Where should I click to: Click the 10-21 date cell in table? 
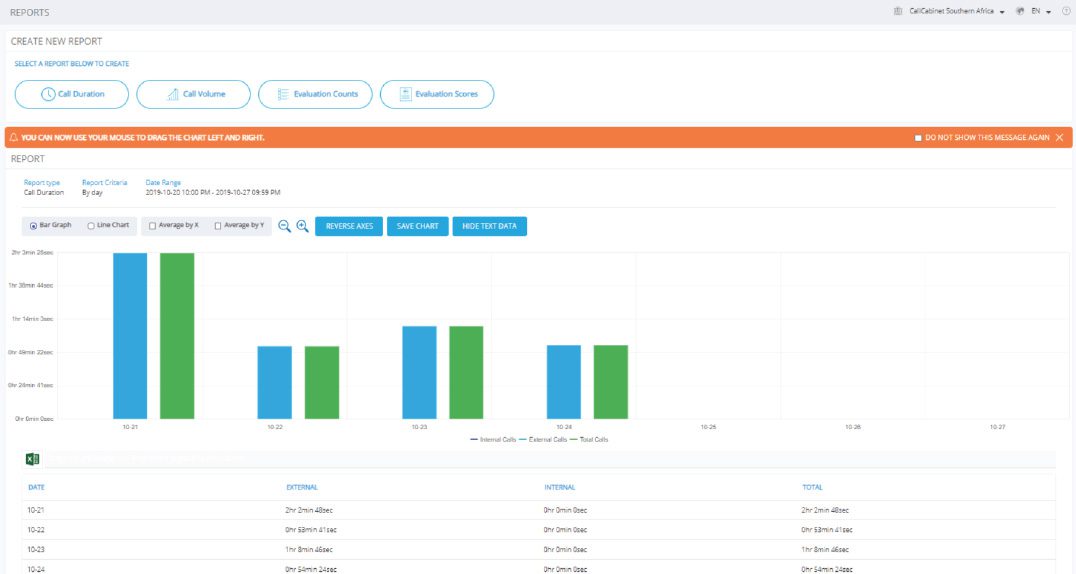pyautogui.click(x=36, y=510)
